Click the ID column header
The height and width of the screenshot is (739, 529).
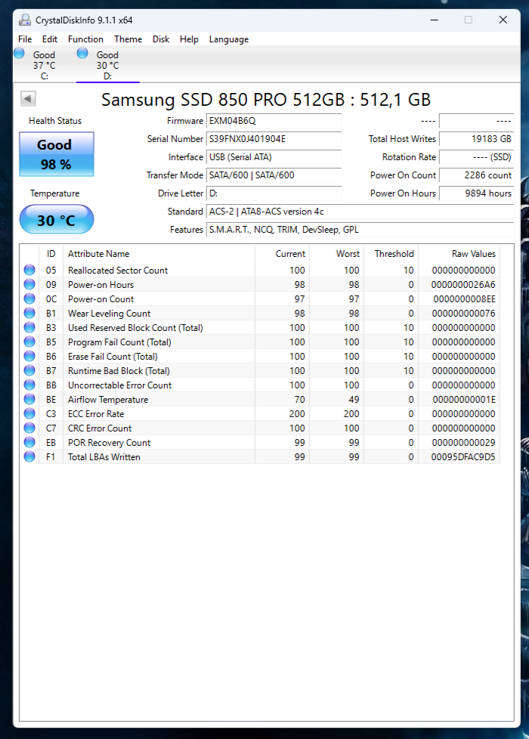pos(51,254)
